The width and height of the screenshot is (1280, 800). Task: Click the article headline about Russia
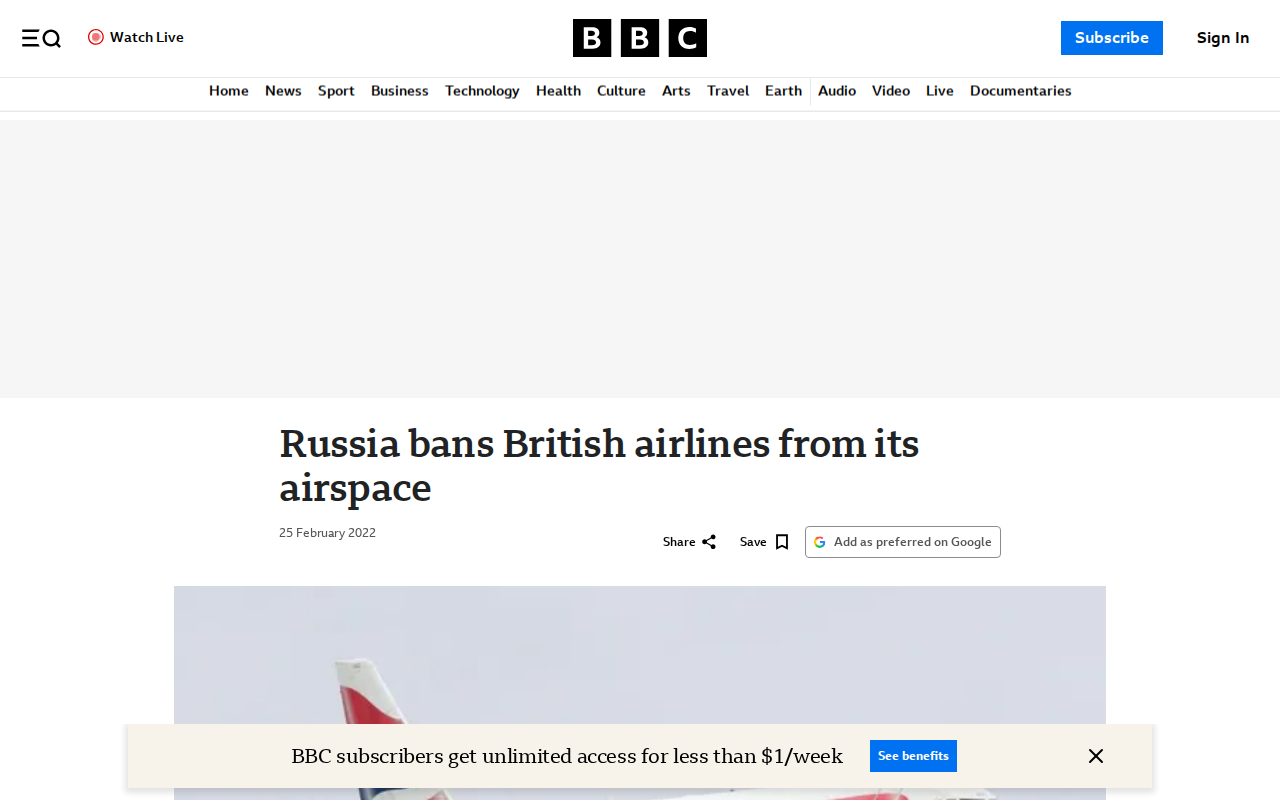(x=599, y=465)
